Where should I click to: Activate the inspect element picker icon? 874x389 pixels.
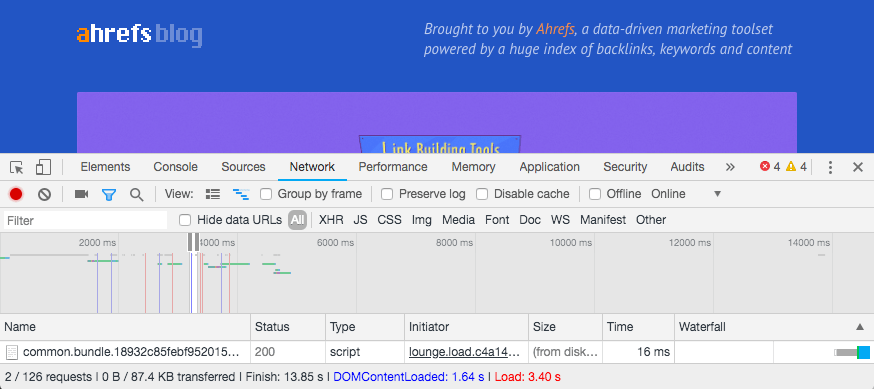click(17, 167)
